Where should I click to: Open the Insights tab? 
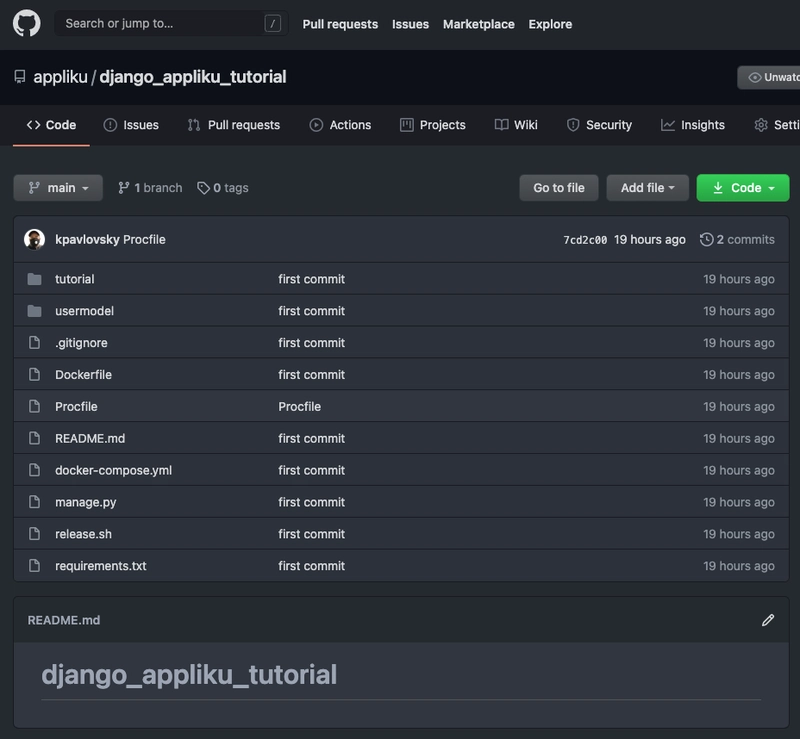click(693, 125)
